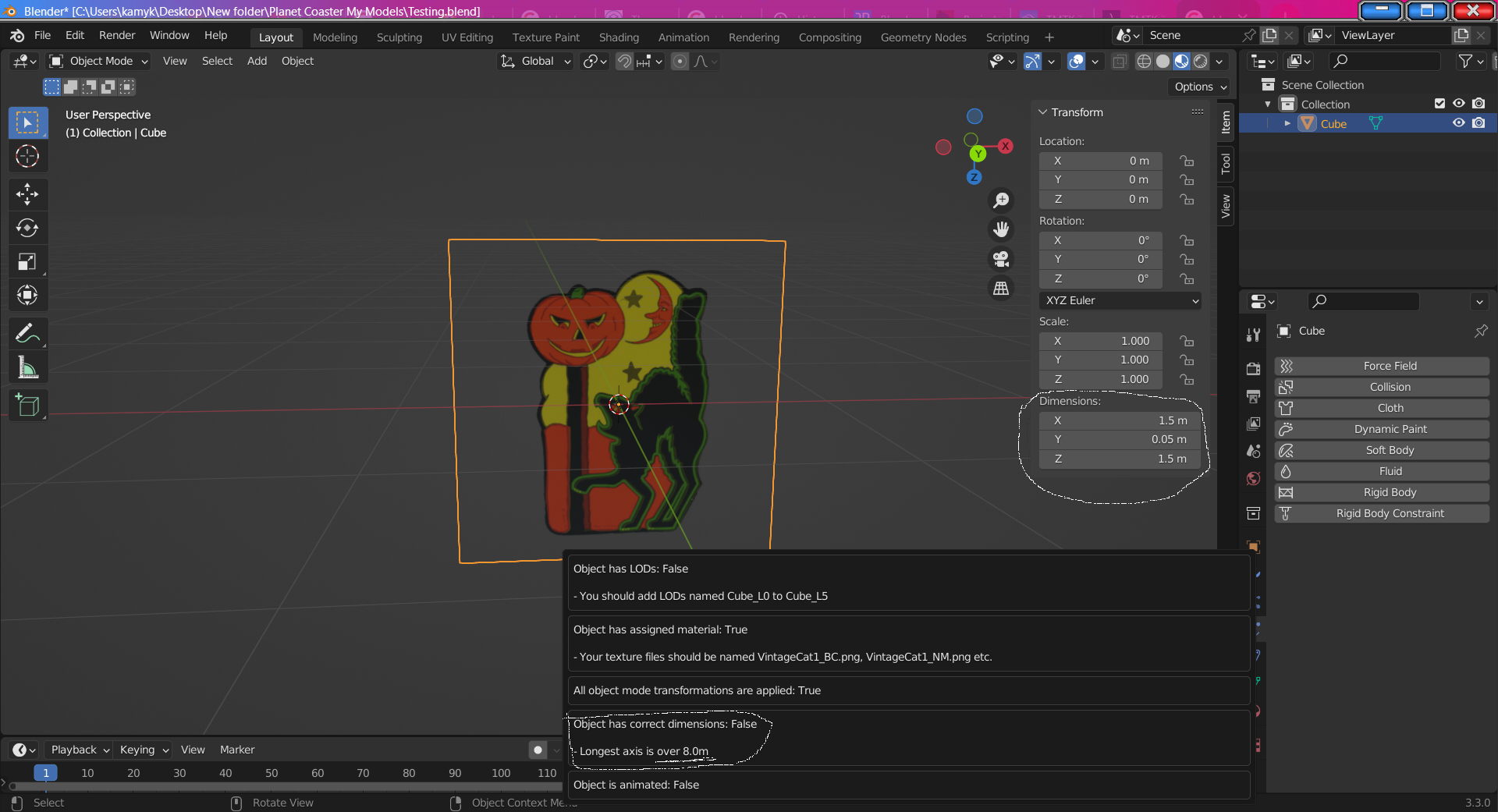The height and width of the screenshot is (812, 1498).
Task: Enable Rigid Body physics
Action: click(1382, 492)
